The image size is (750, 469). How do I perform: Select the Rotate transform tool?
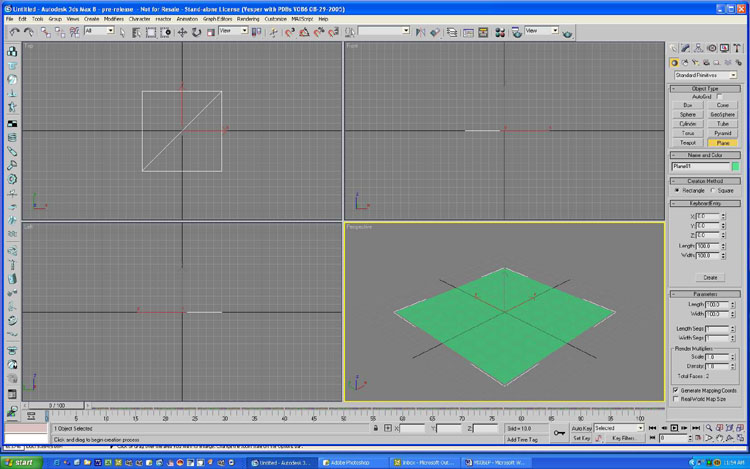tap(197, 32)
